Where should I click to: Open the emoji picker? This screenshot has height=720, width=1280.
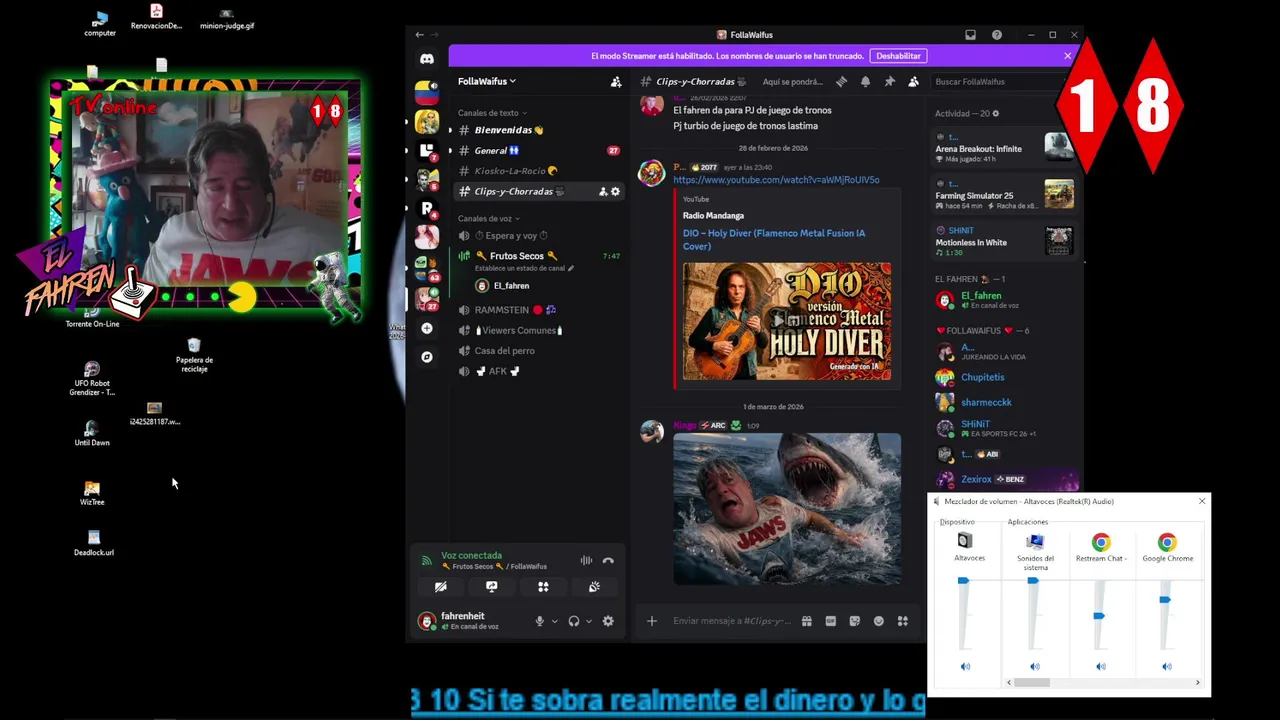click(878, 621)
